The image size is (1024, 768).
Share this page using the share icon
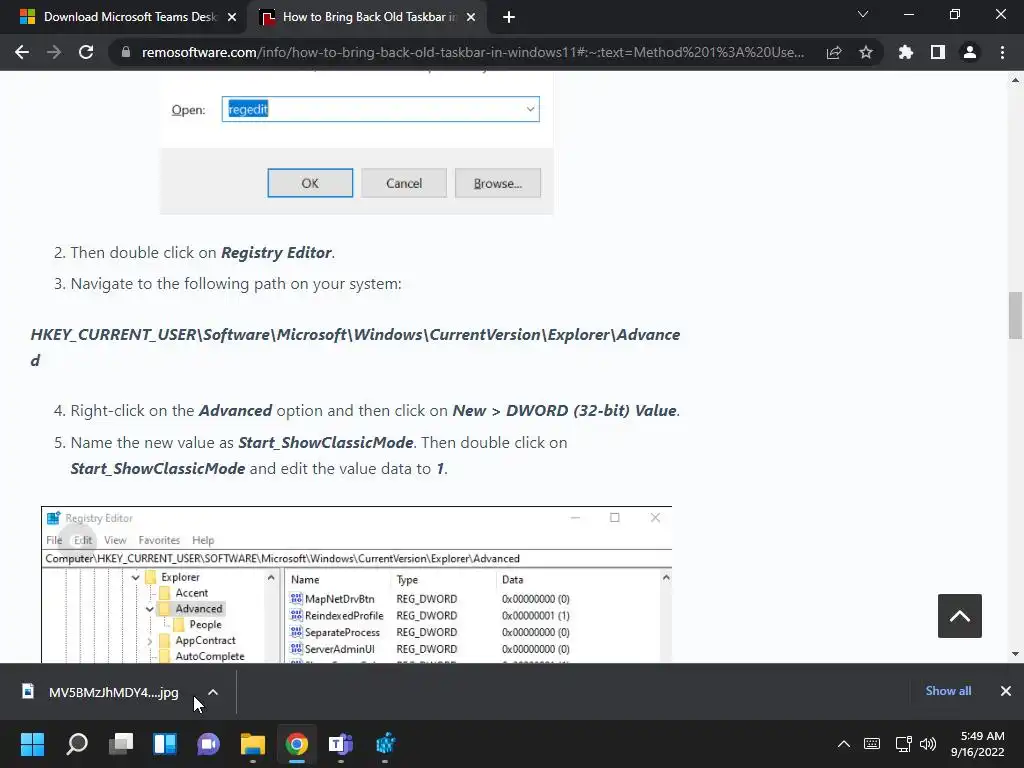click(834, 52)
